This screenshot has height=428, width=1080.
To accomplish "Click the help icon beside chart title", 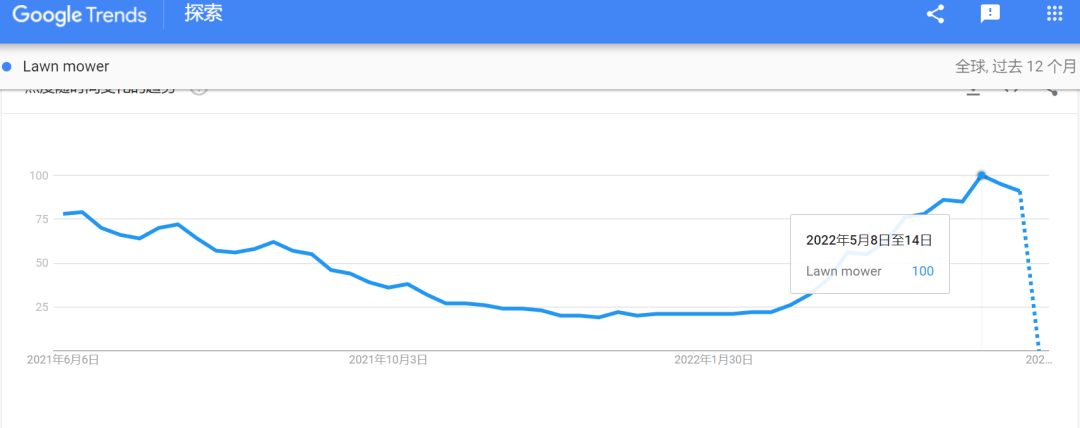I will tap(199, 89).
